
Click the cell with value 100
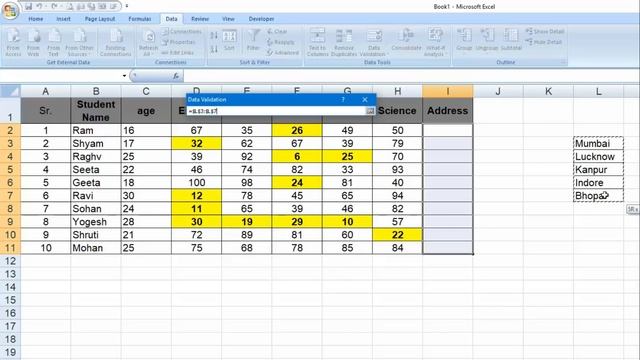[196, 182]
